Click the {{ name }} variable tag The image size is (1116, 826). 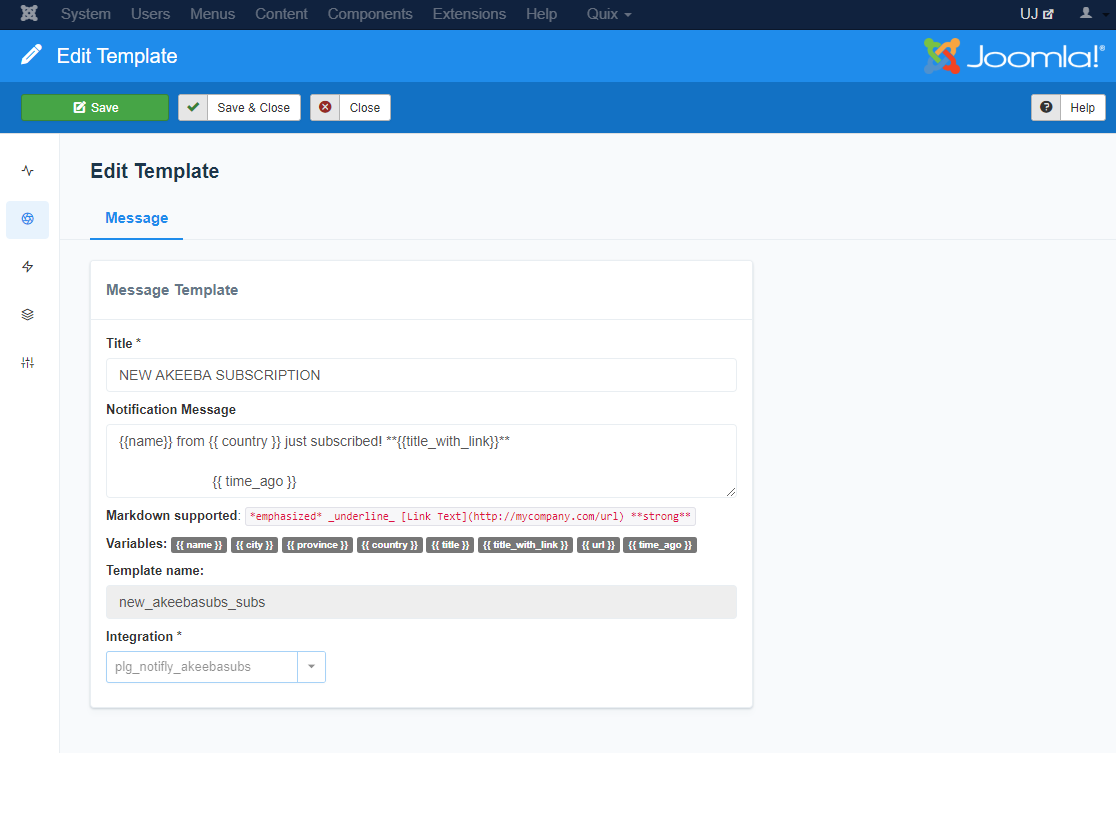click(199, 545)
